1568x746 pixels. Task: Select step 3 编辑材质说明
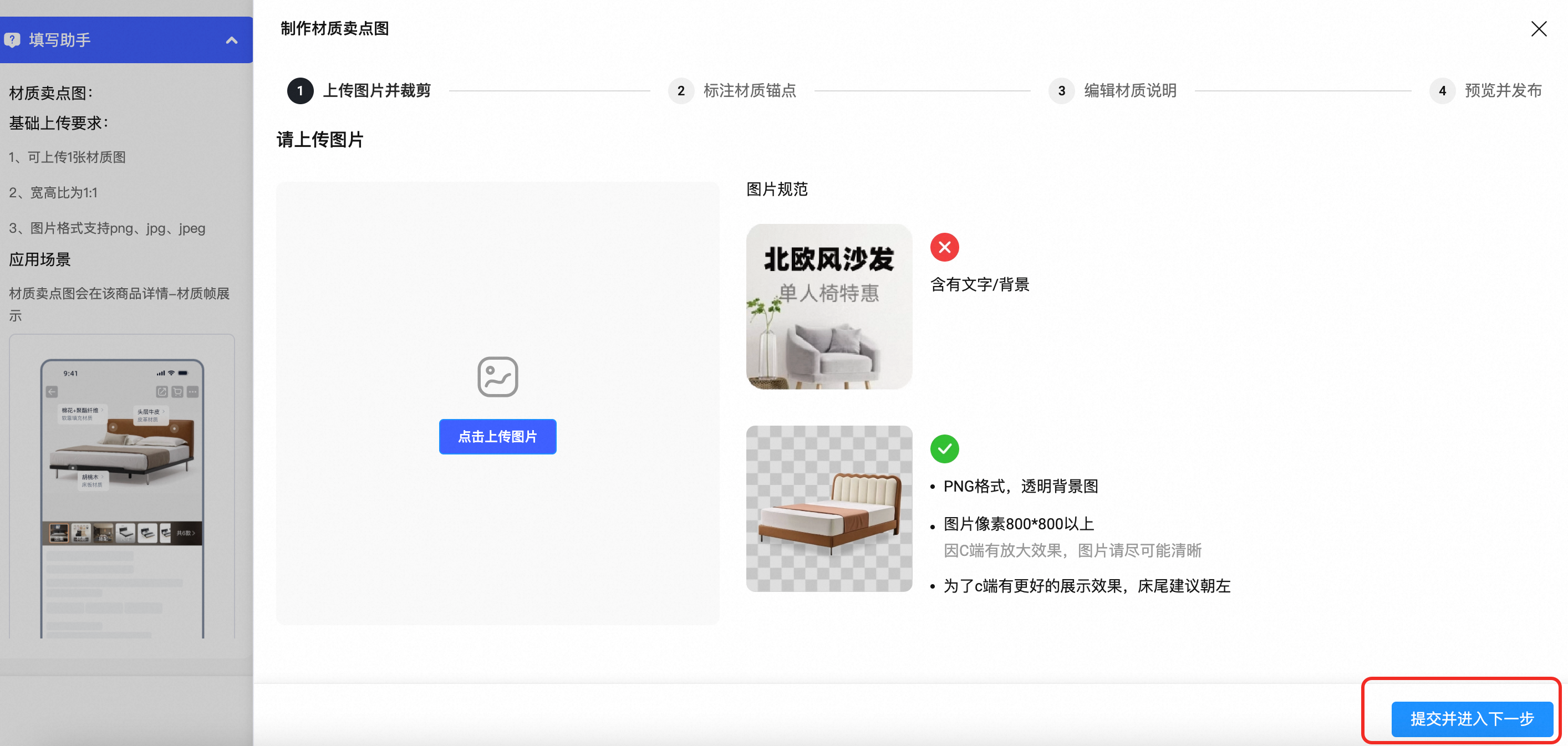(1113, 91)
